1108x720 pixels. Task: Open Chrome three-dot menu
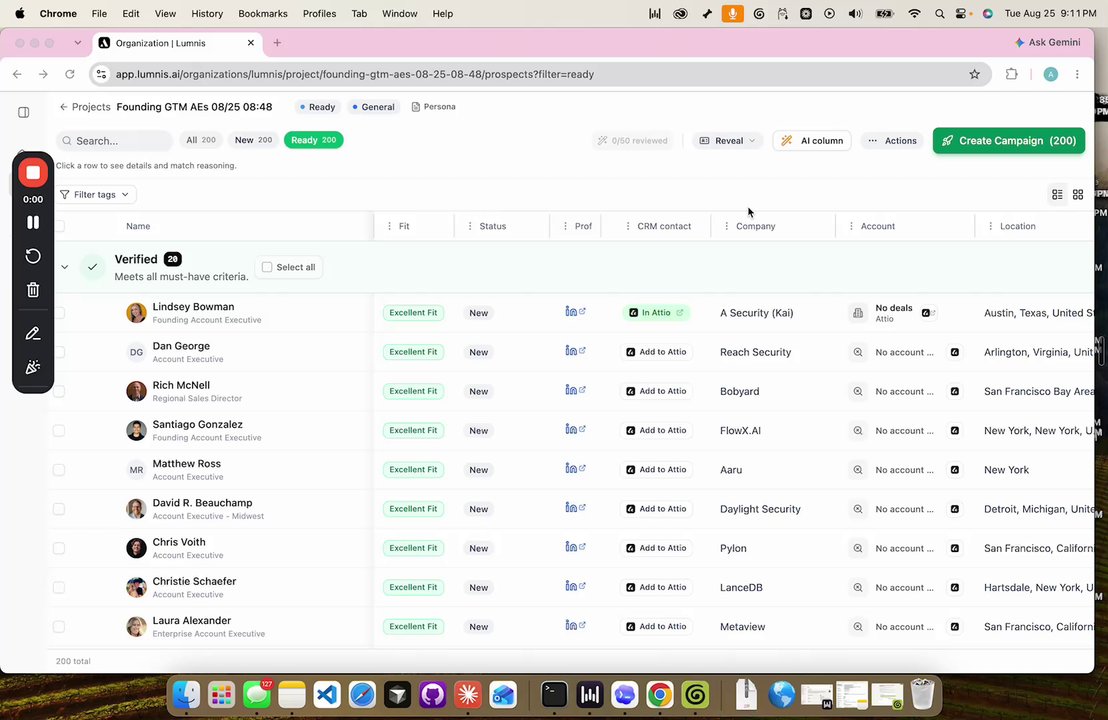pyautogui.click(x=1077, y=74)
